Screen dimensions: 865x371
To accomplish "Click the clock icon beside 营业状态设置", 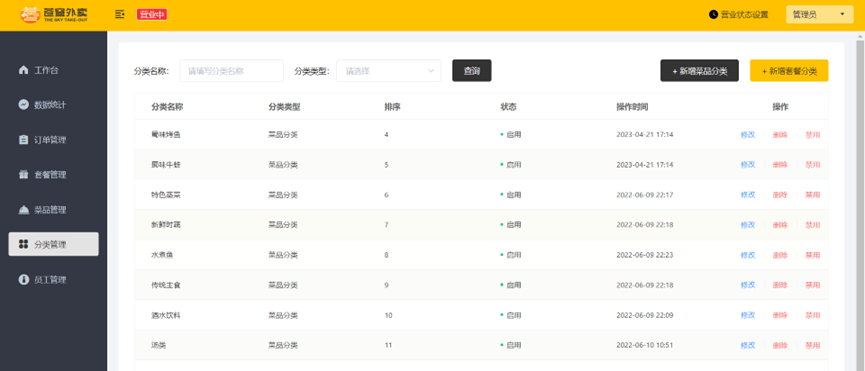I will [x=713, y=15].
